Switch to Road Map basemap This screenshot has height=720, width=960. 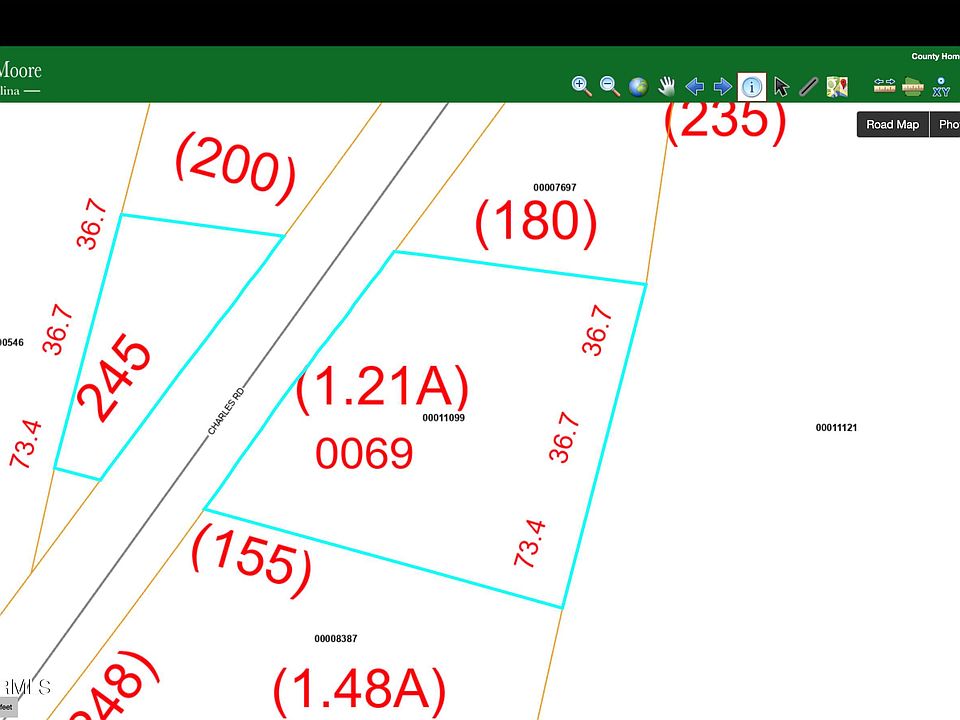click(x=892, y=124)
